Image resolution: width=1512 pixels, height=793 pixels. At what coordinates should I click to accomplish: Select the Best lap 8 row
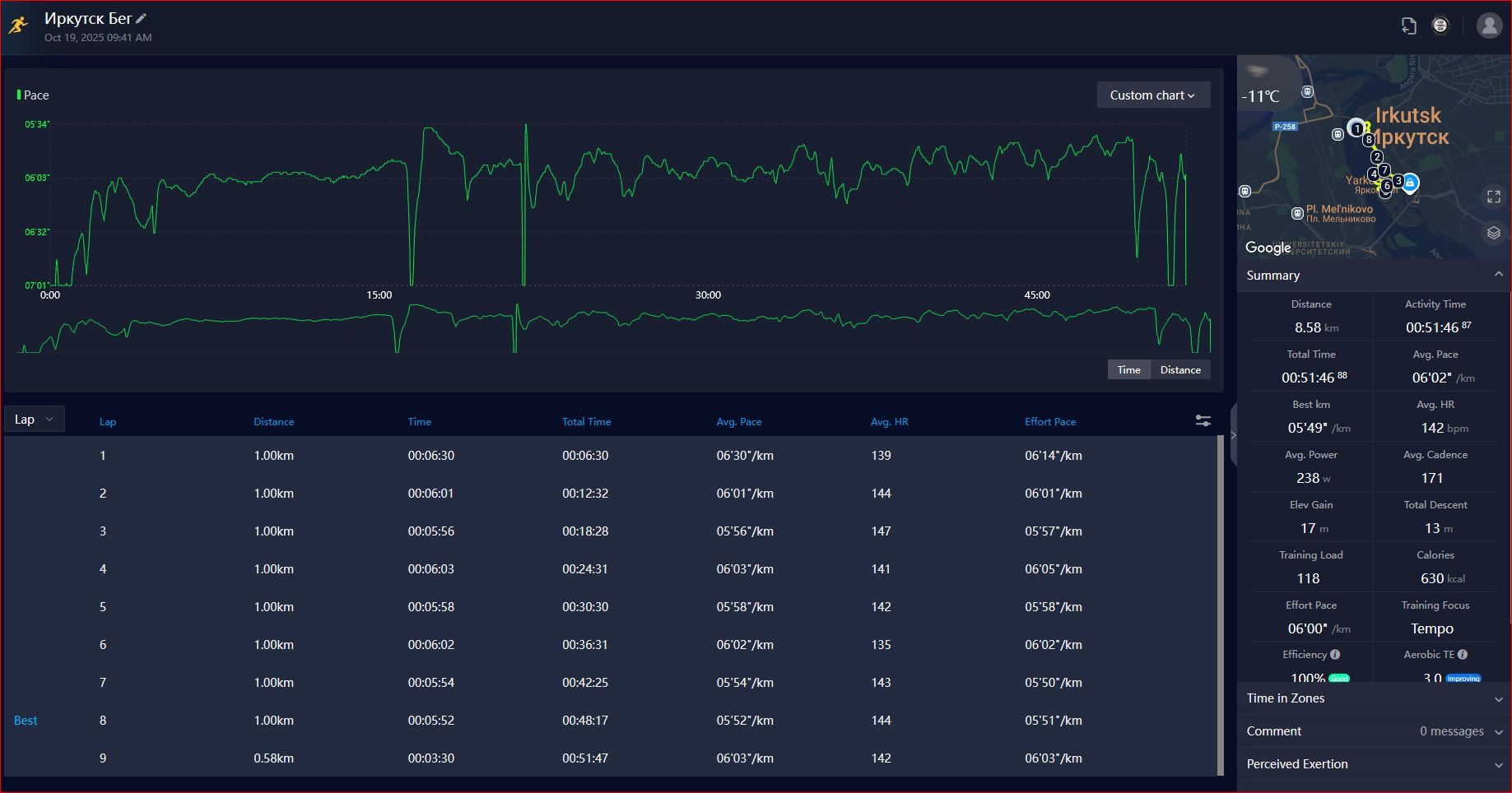tap(610, 721)
